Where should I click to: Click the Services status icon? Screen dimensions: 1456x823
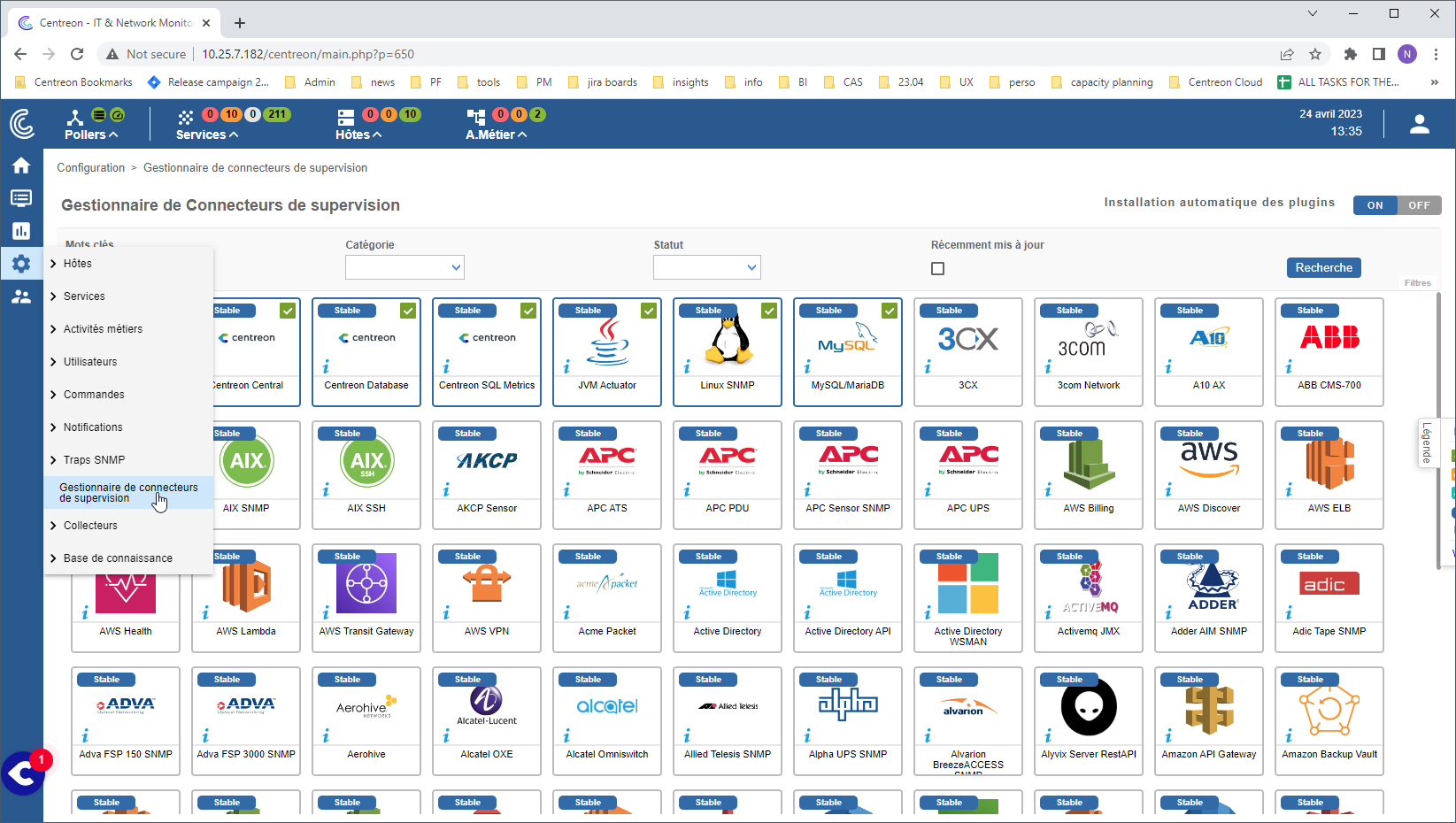(x=186, y=117)
